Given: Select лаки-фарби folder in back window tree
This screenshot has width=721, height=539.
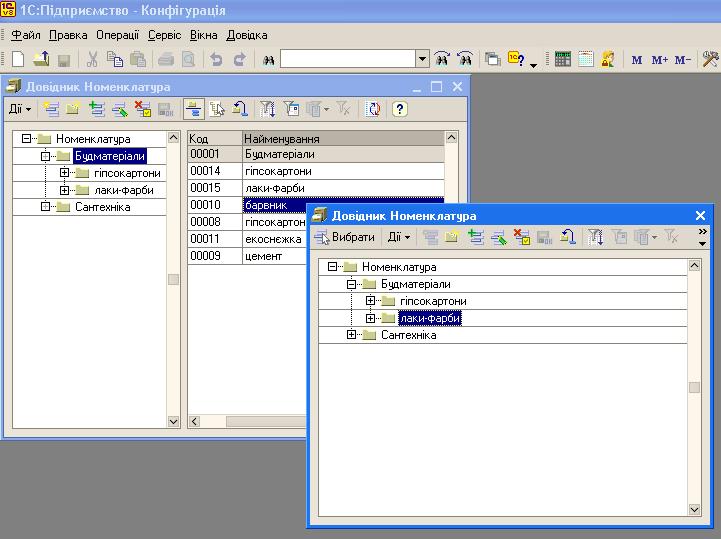Looking at the screenshot, I should 124,190.
